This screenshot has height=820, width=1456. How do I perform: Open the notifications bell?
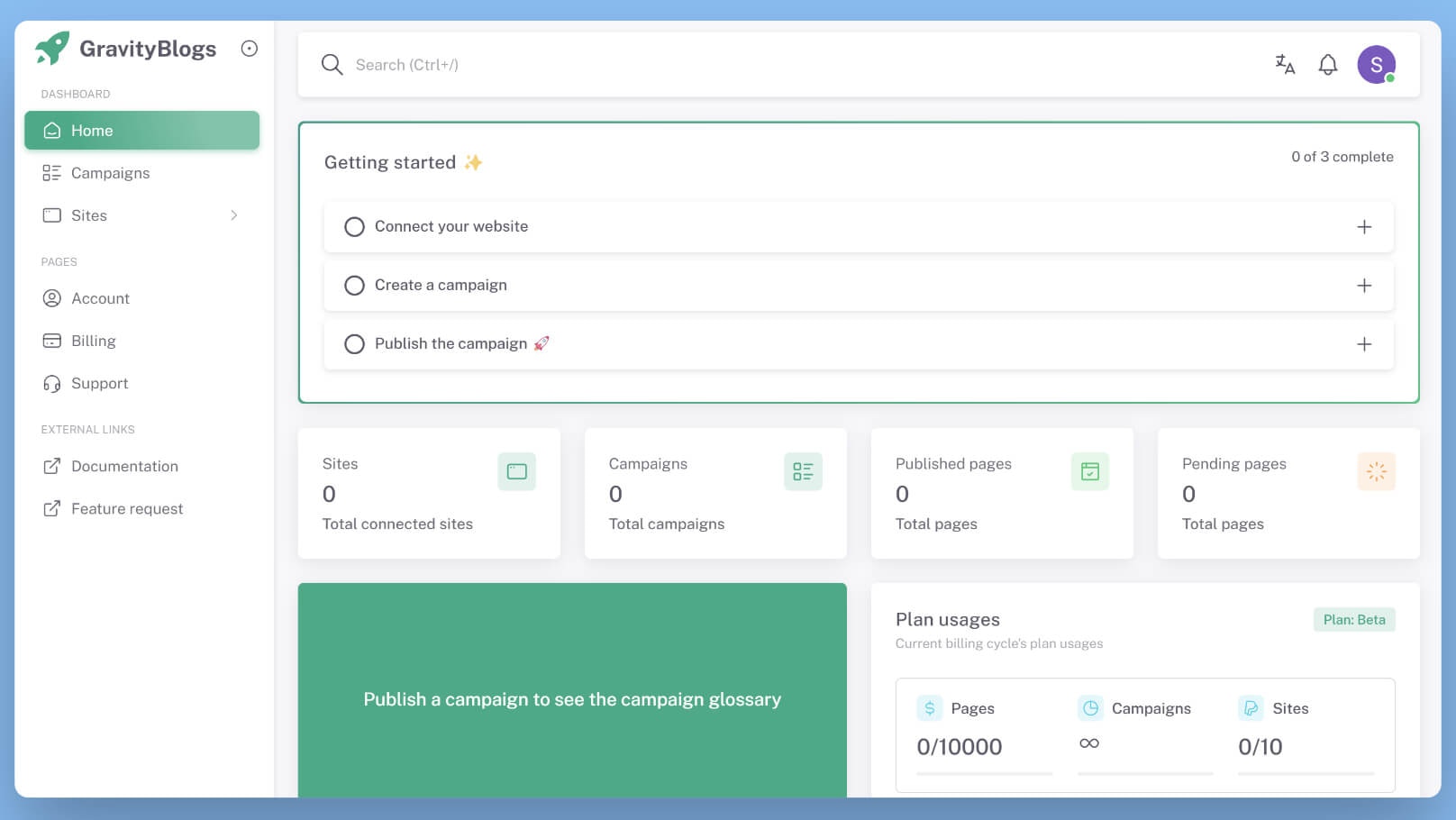[x=1325, y=64]
